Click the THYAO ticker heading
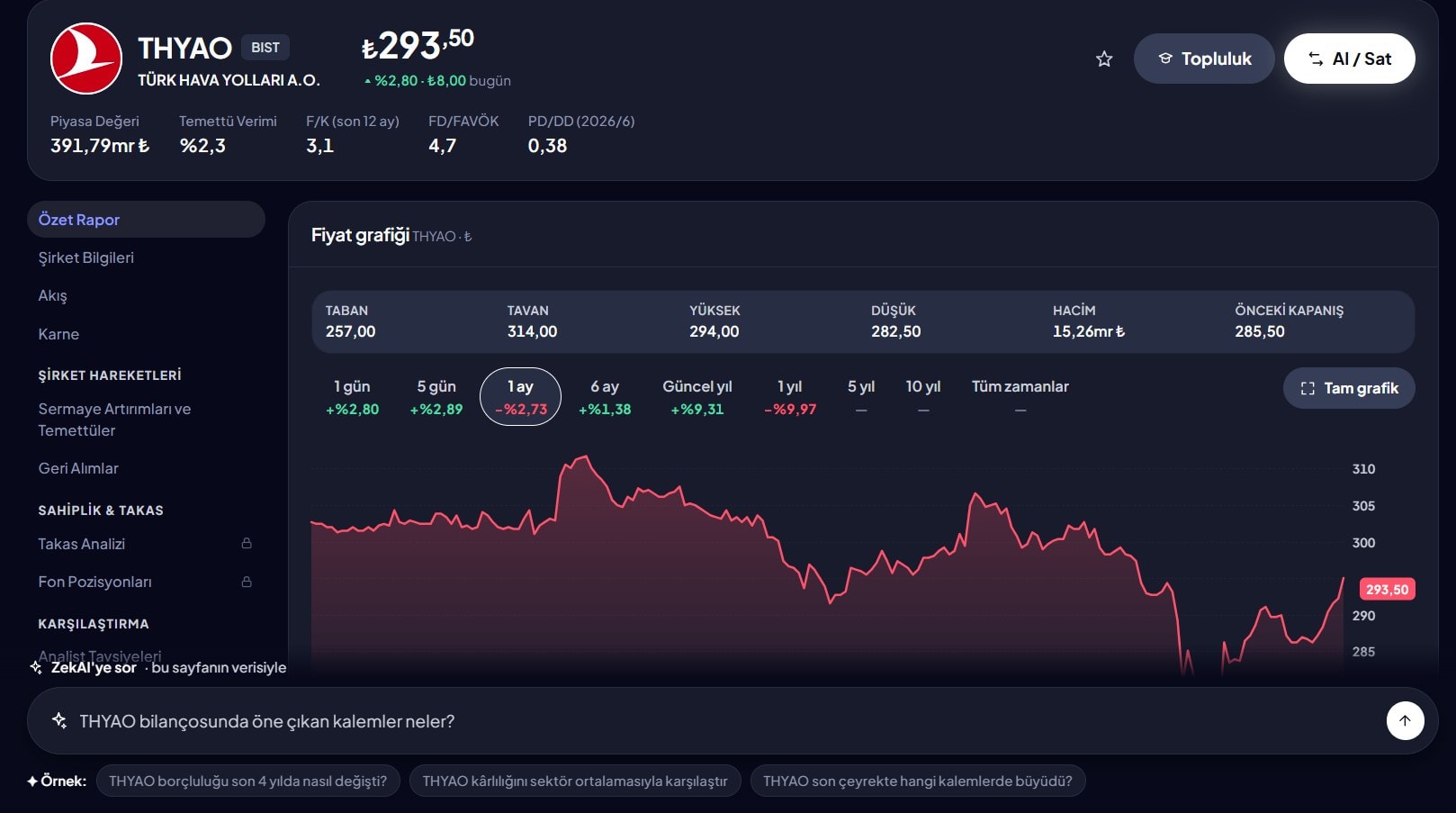 tap(184, 48)
